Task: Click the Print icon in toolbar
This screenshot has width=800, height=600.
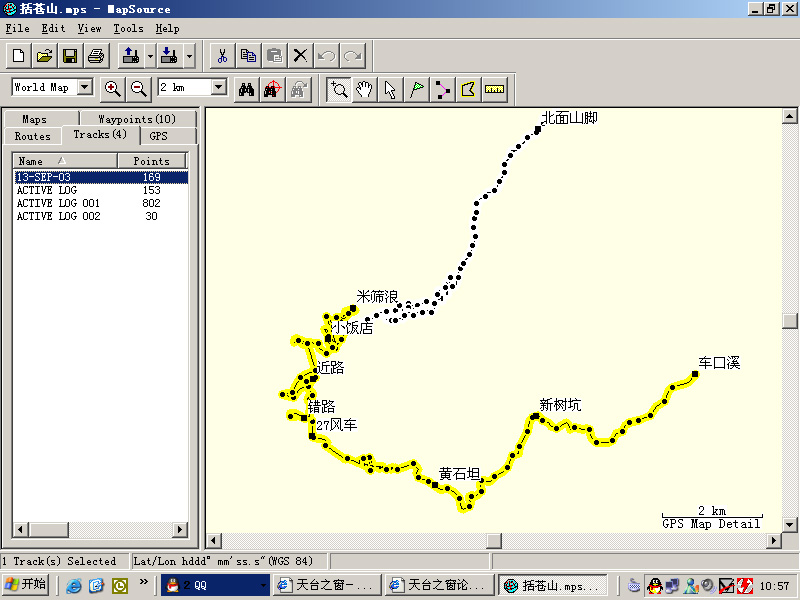Action: [x=95, y=55]
